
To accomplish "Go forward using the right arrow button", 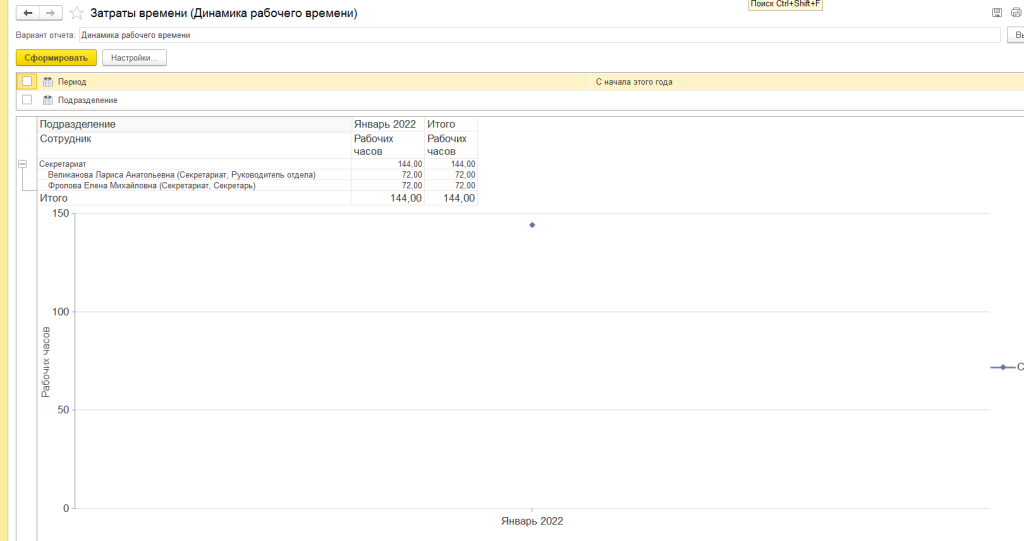I will tap(50, 14).
